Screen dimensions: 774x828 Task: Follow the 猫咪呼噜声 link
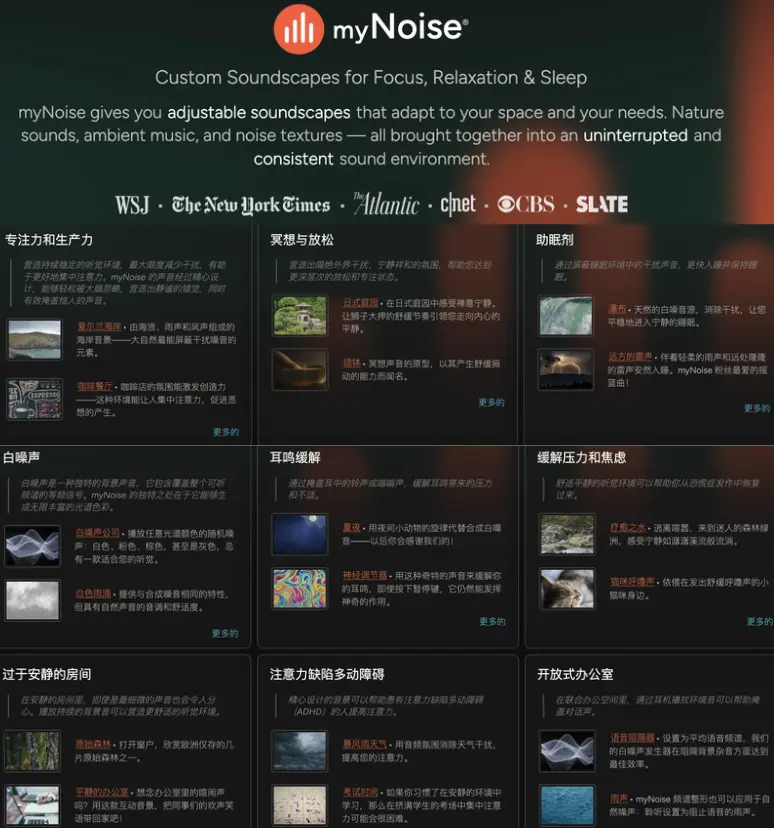tap(632, 582)
